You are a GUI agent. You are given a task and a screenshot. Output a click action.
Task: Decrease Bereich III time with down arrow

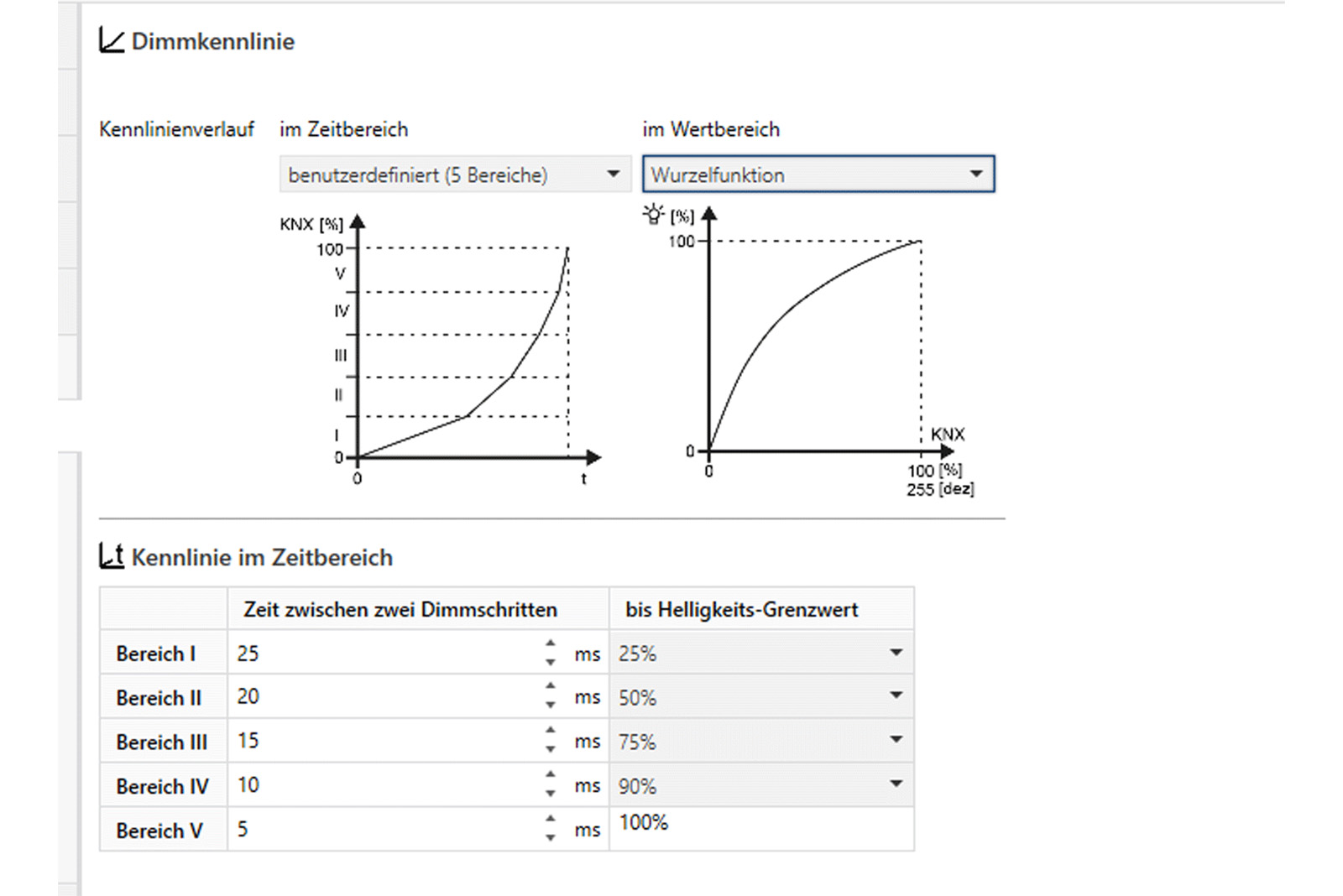click(x=551, y=750)
